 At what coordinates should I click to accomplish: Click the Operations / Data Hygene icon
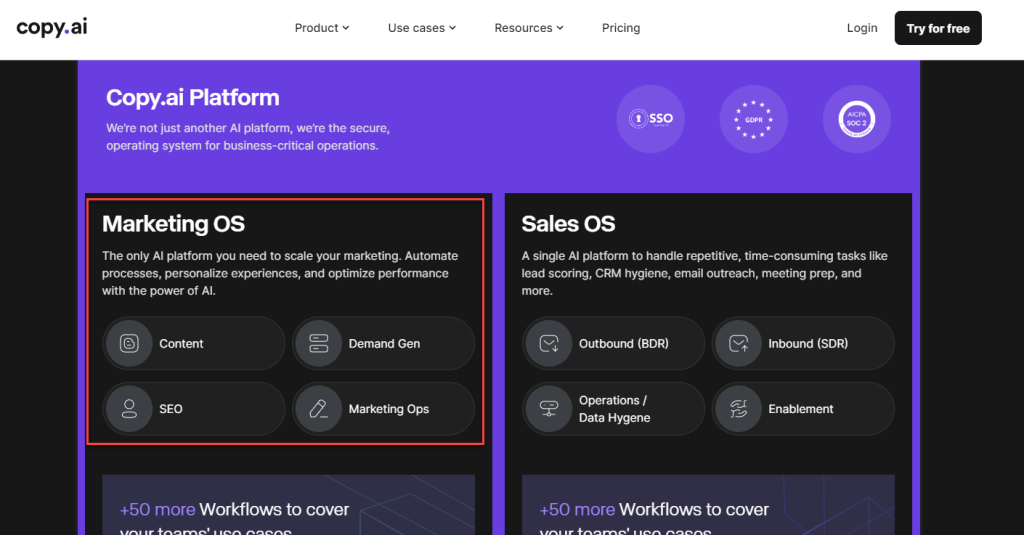click(x=549, y=409)
